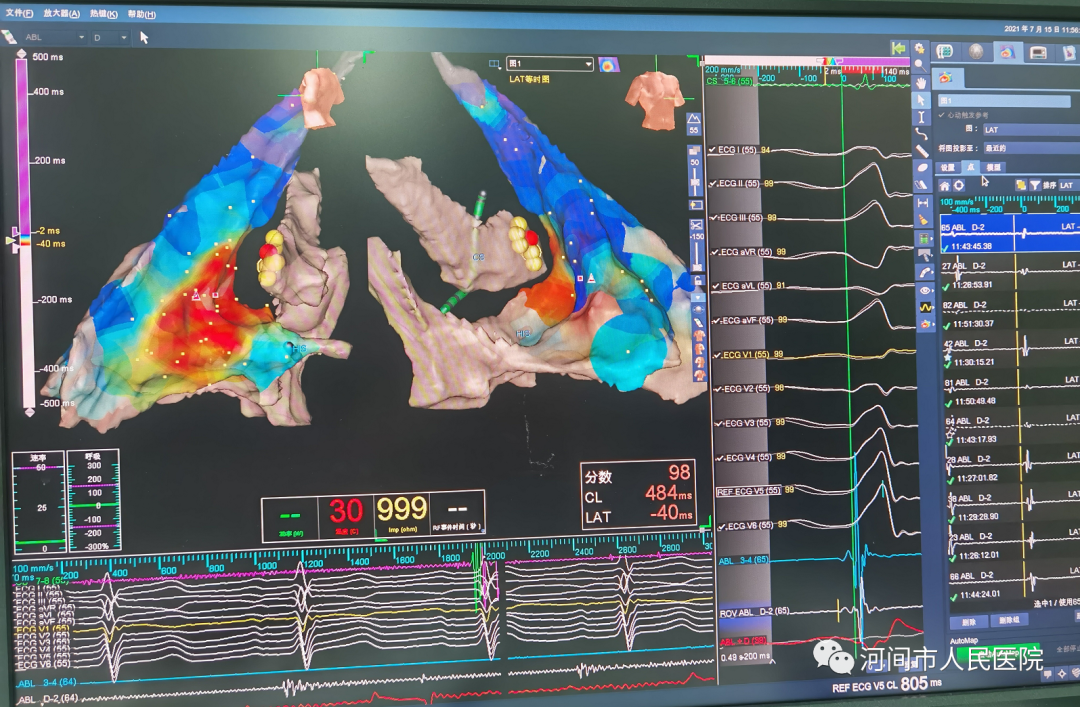1080x707 pixels.
Task: Click the green back arrow icon
Action: coord(899,48)
